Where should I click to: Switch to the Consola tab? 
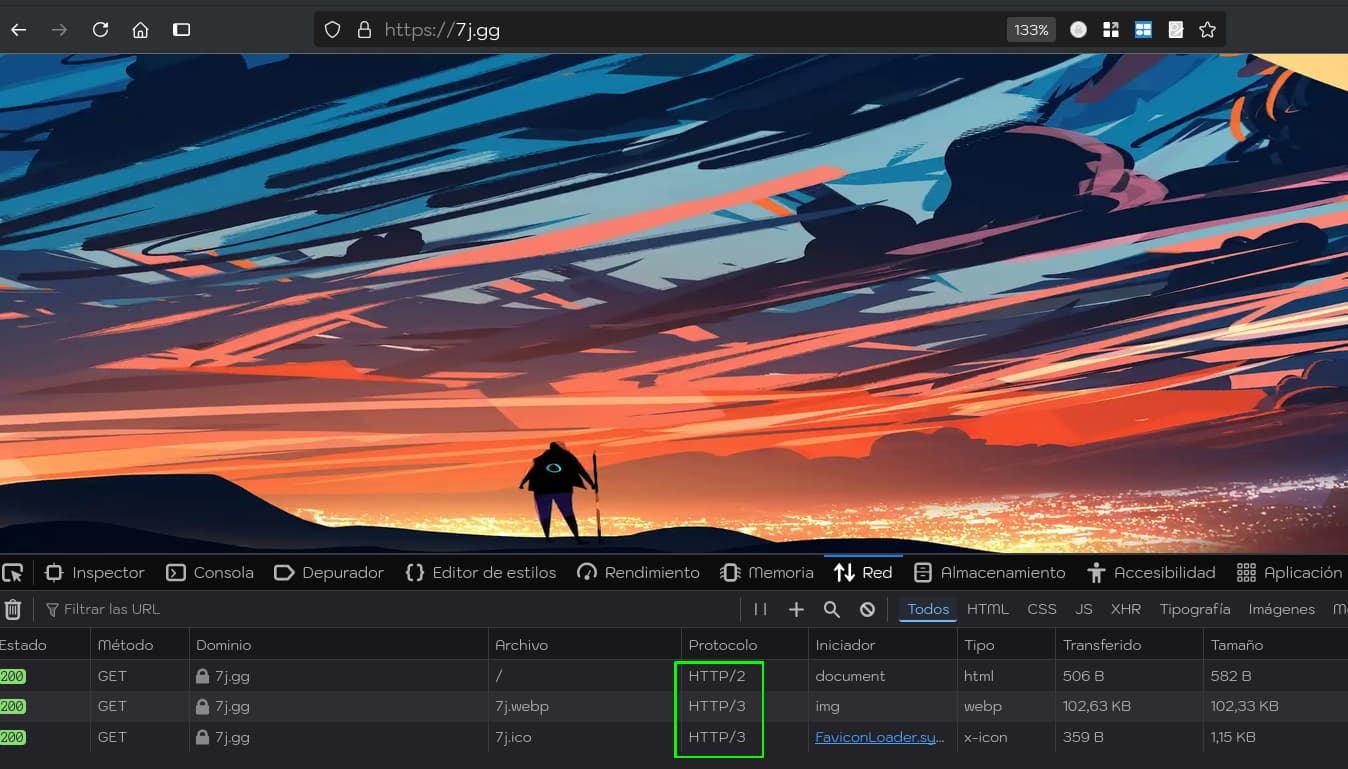pyautogui.click(x=210, y=573)
